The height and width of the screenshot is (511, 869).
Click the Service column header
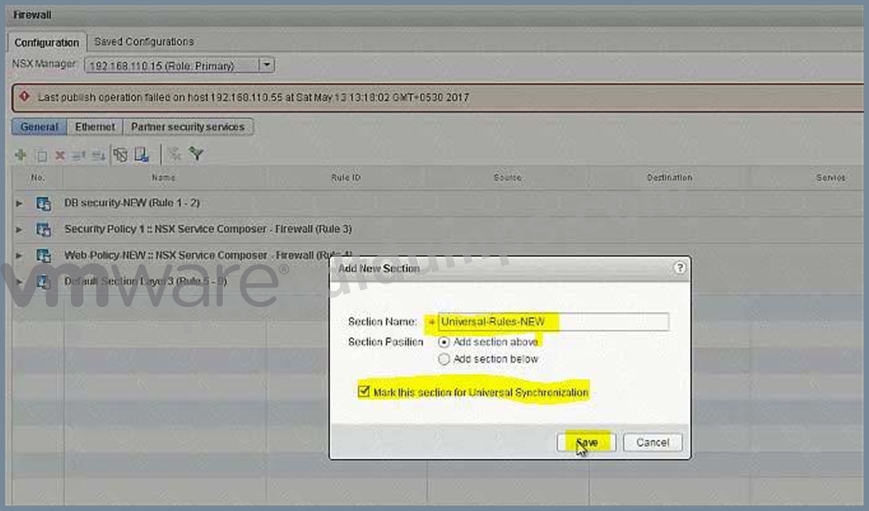830,177
